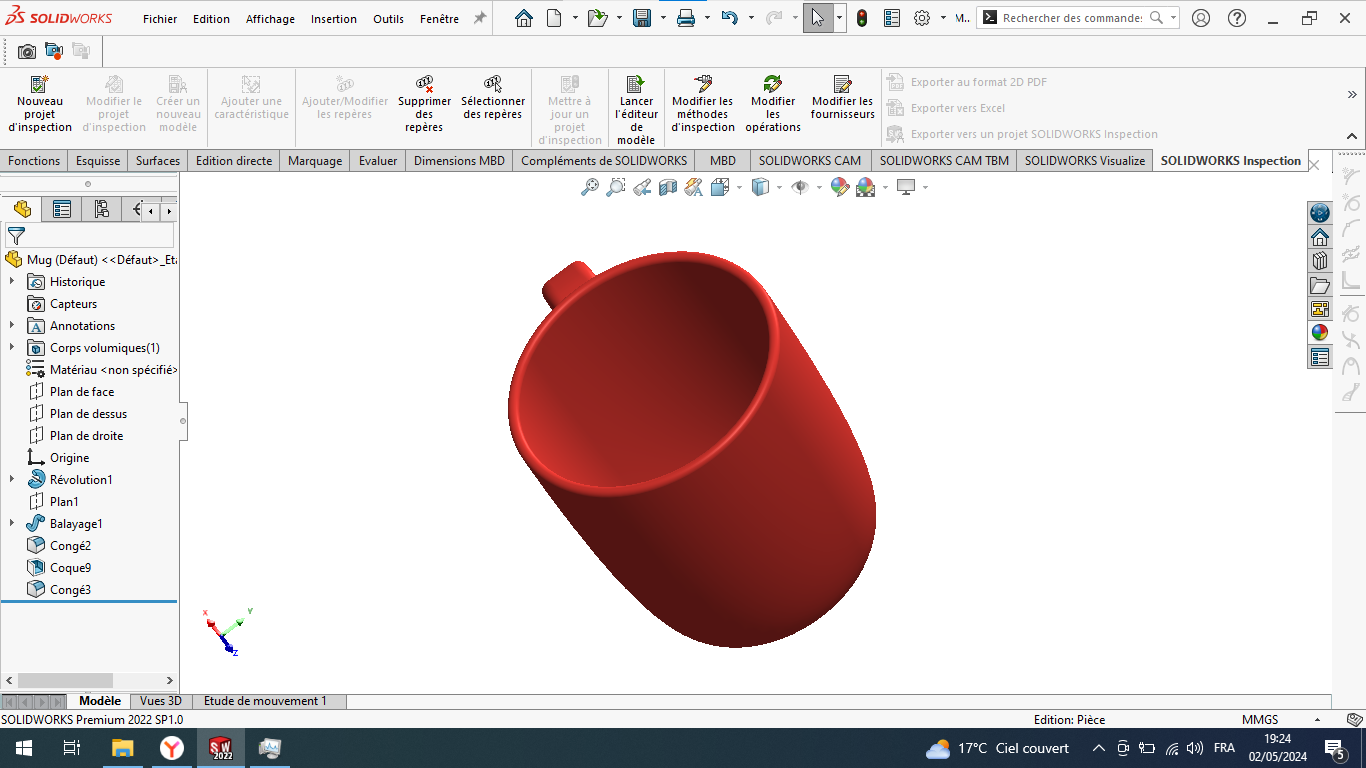Open the File Explorer task pane
Viewport: 1366px width, 768px height.
click(1320, 284)
